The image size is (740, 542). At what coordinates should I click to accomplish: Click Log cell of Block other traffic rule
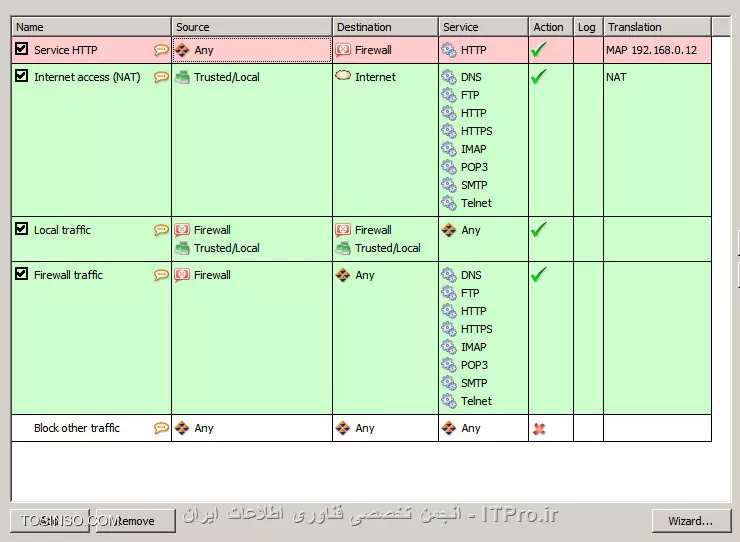coord(589,428)
